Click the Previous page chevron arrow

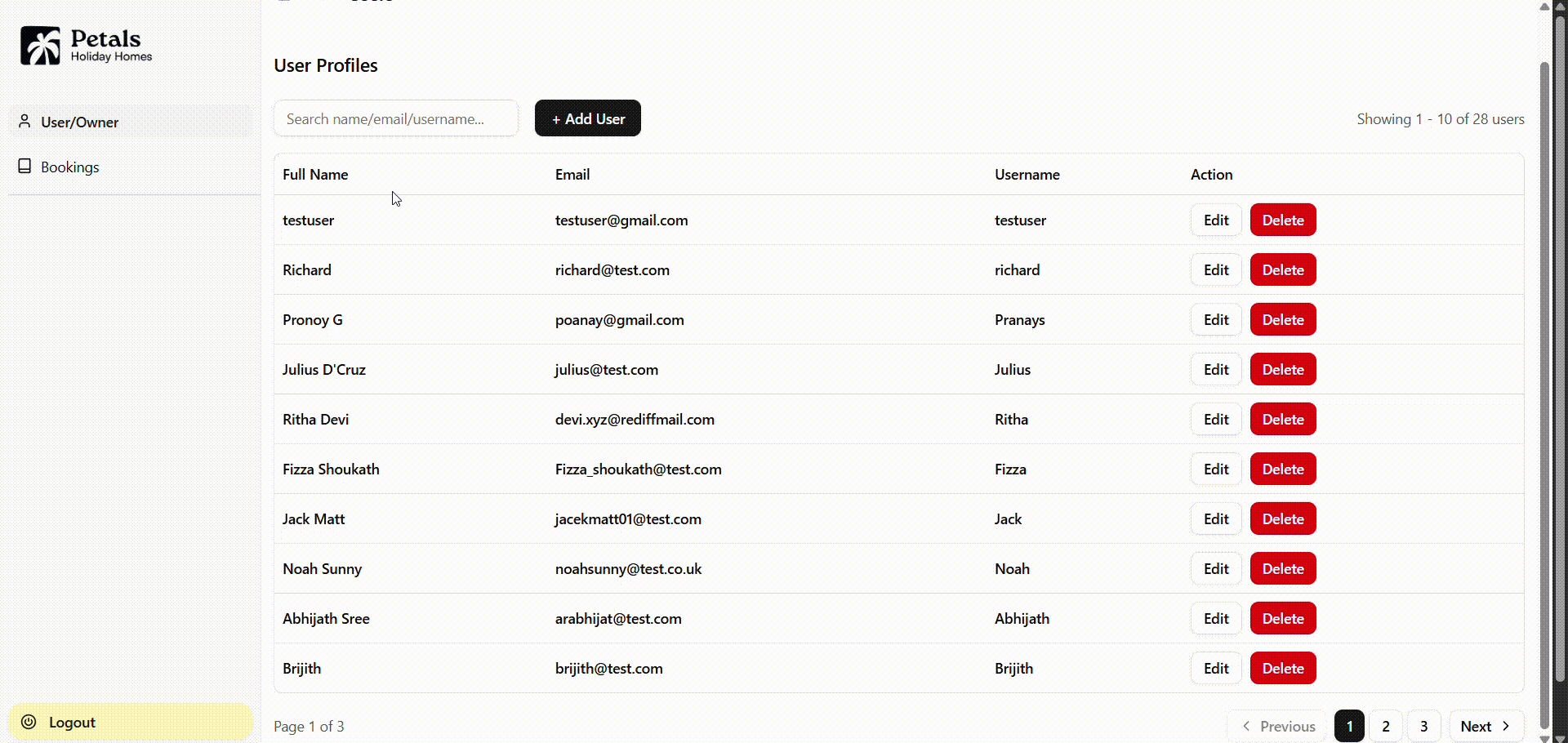coord(1246,726)
